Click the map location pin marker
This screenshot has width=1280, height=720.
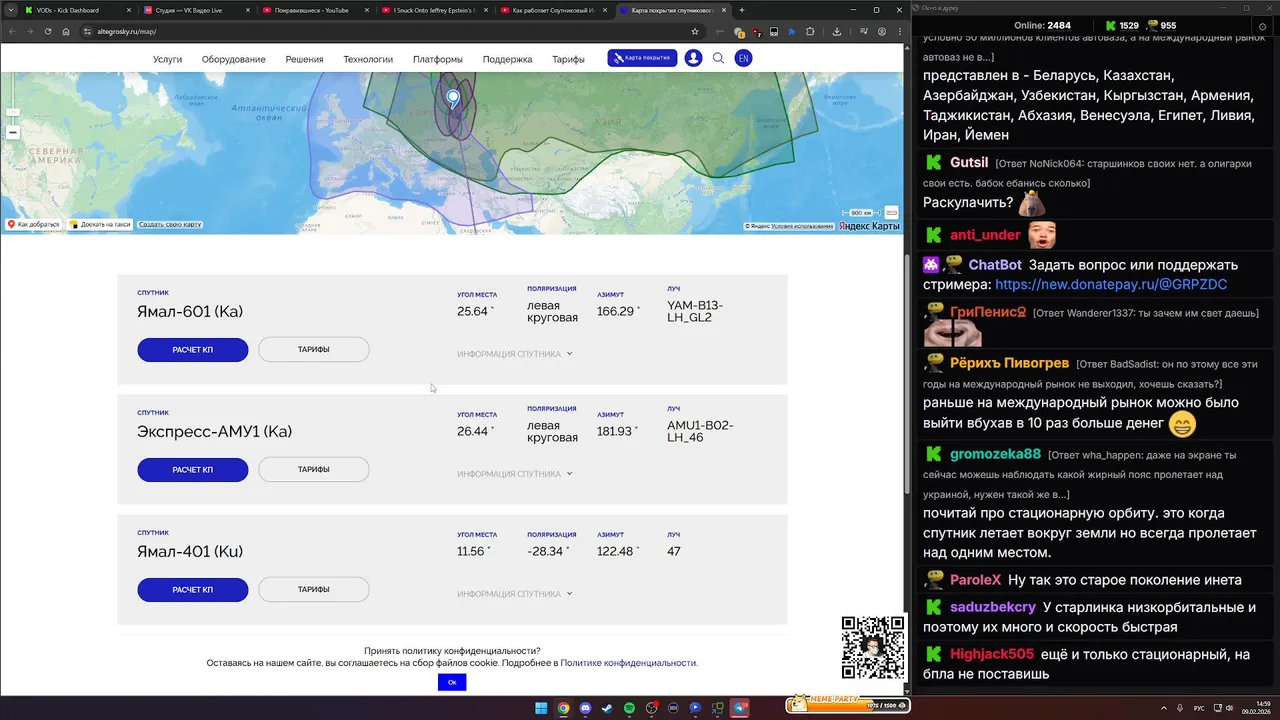[453, 98]
